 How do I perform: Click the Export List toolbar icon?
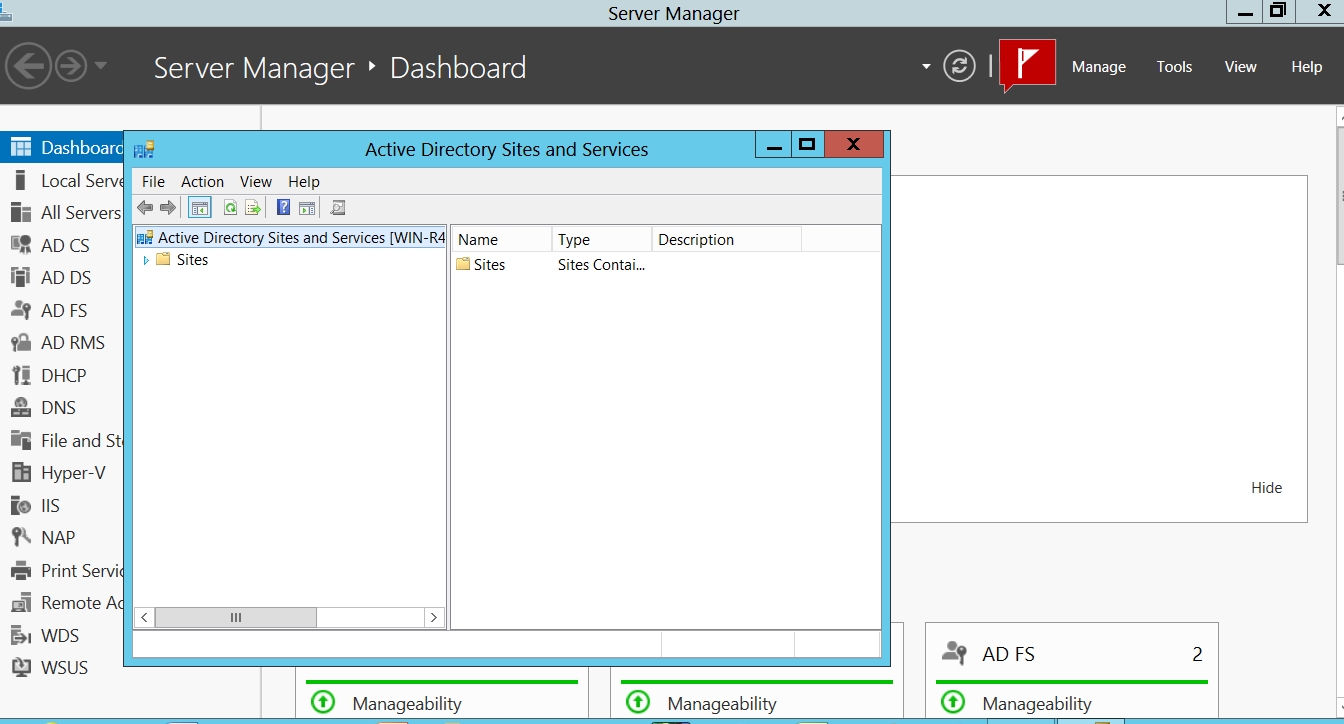pyautogui.click(x=253, y=208)
